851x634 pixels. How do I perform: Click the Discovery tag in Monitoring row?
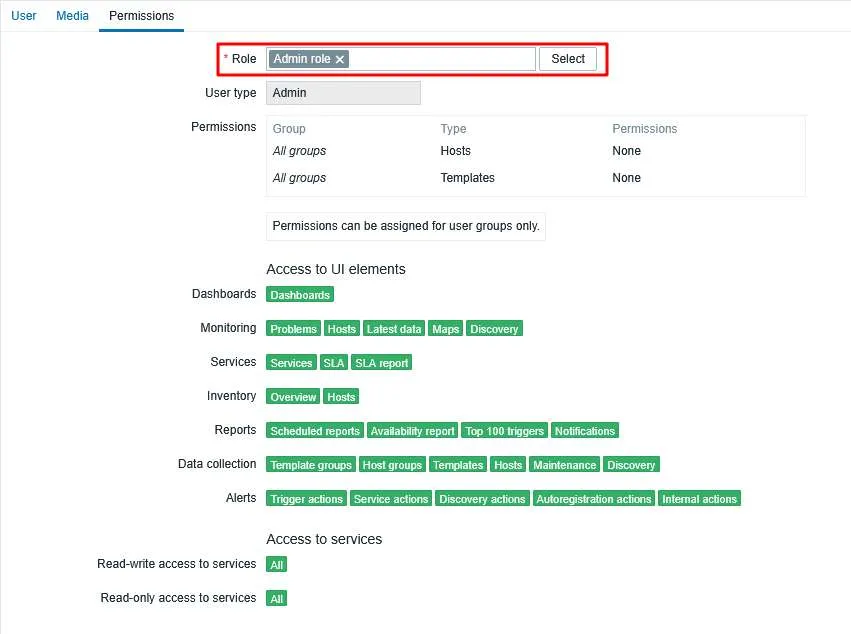pos(494,329)
